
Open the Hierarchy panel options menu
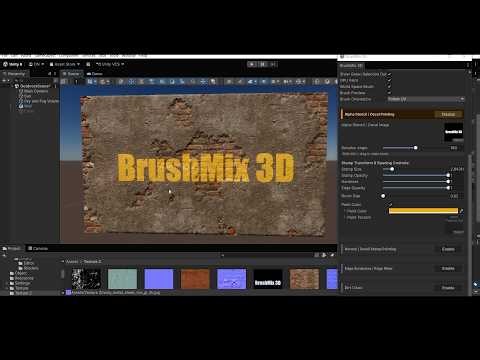click(x=55, y=74)
